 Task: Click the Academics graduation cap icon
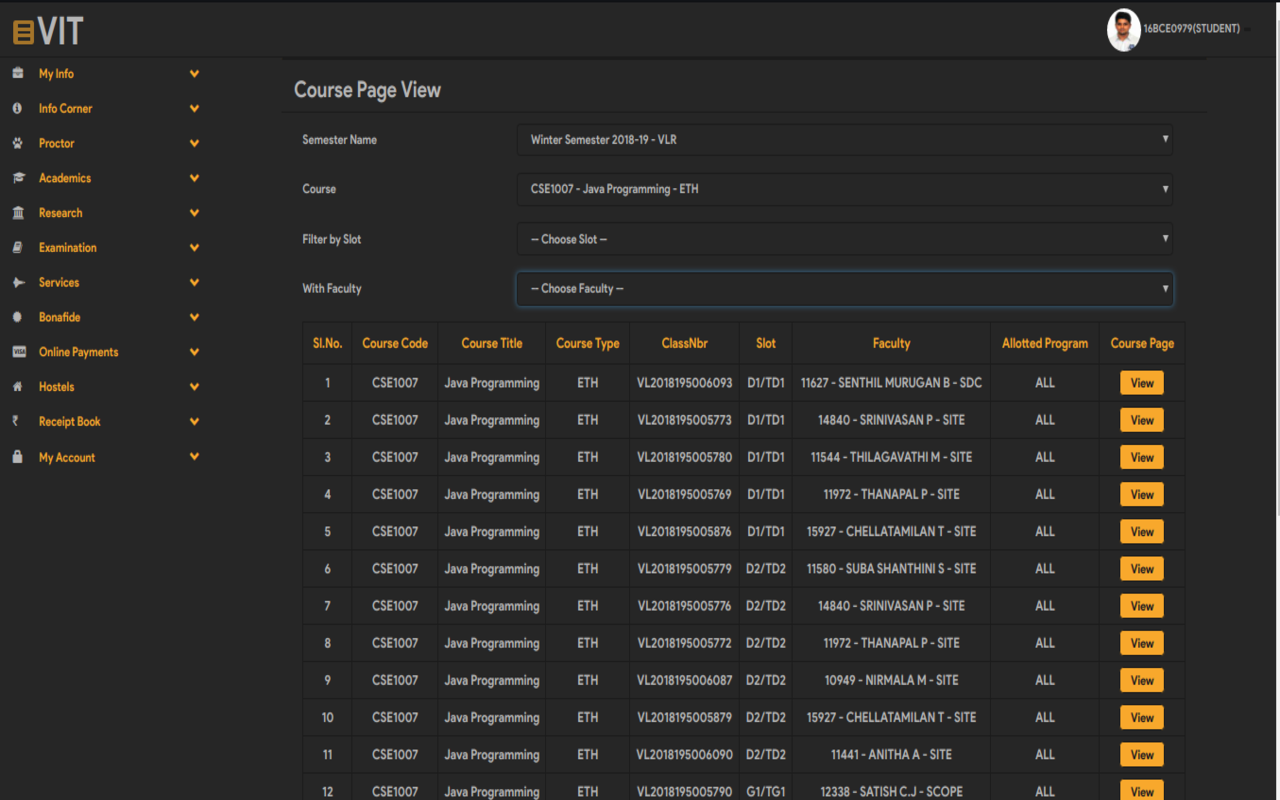17,178
